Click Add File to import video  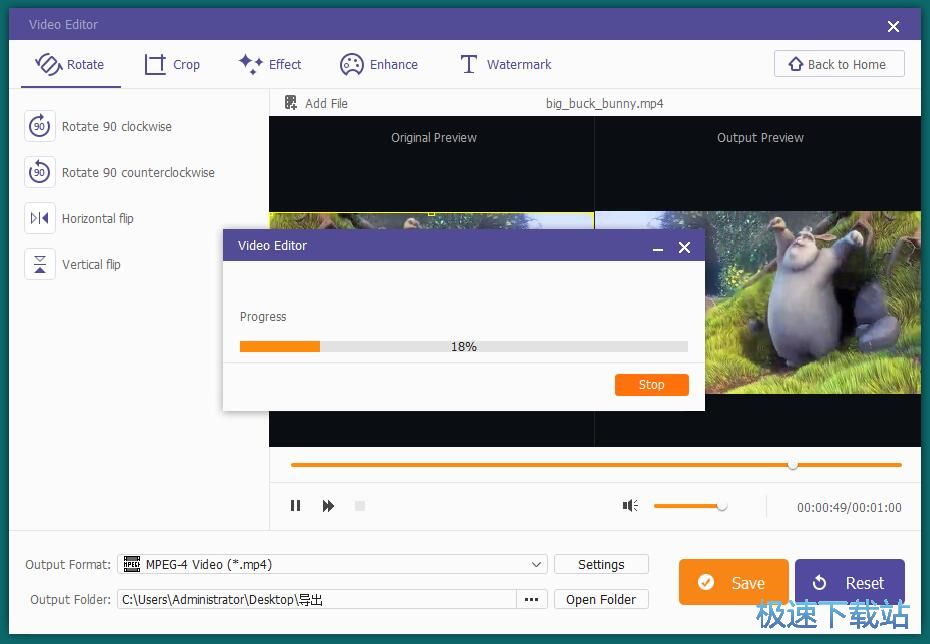[x=316, y=103]
